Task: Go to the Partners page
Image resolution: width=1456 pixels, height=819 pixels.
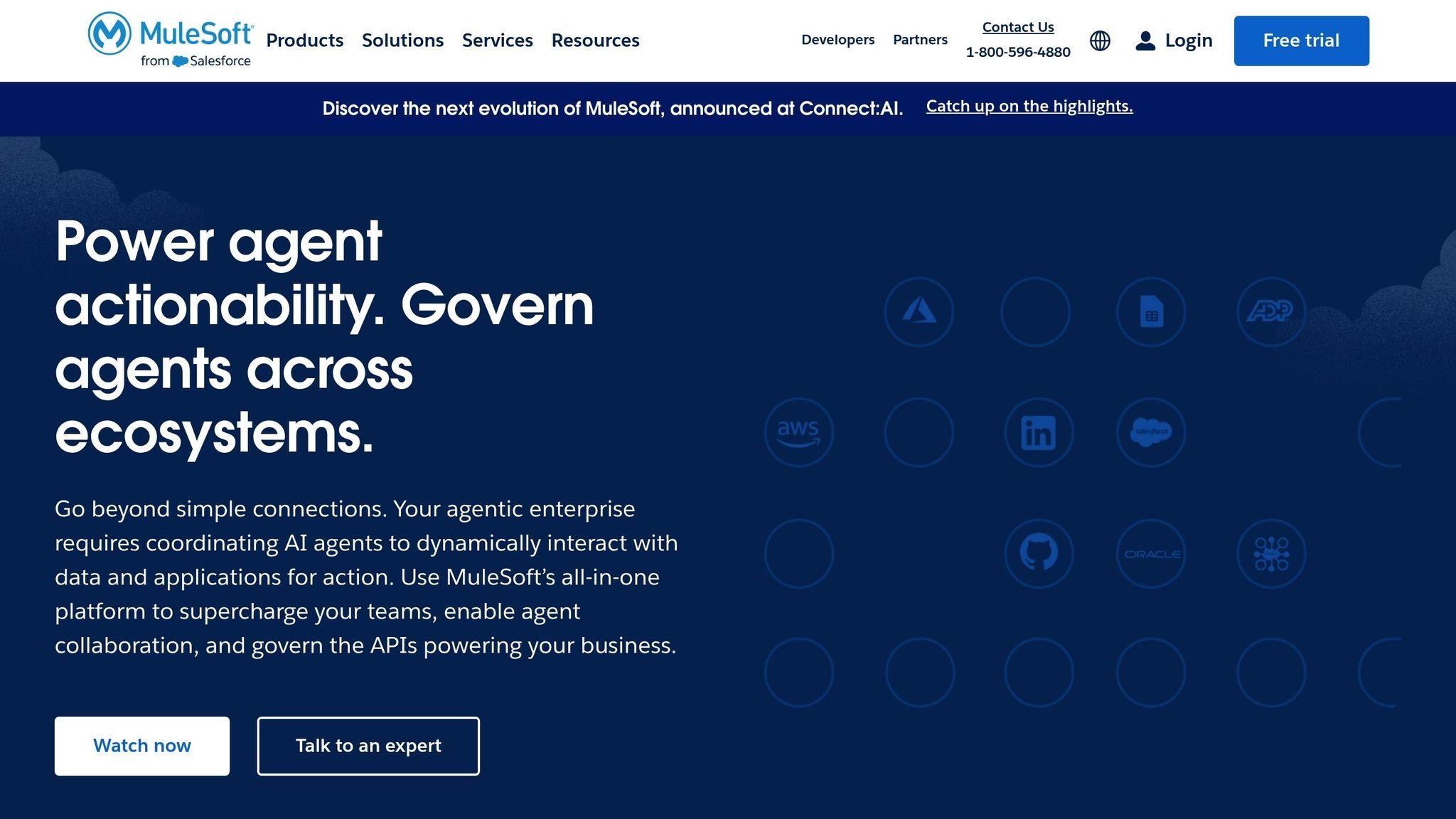Action: (x=920, y=40)
